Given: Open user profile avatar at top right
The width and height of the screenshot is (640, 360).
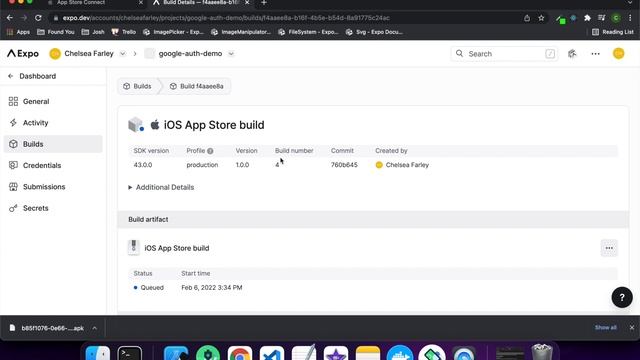Looking at the screenshot, I should 618,53.
